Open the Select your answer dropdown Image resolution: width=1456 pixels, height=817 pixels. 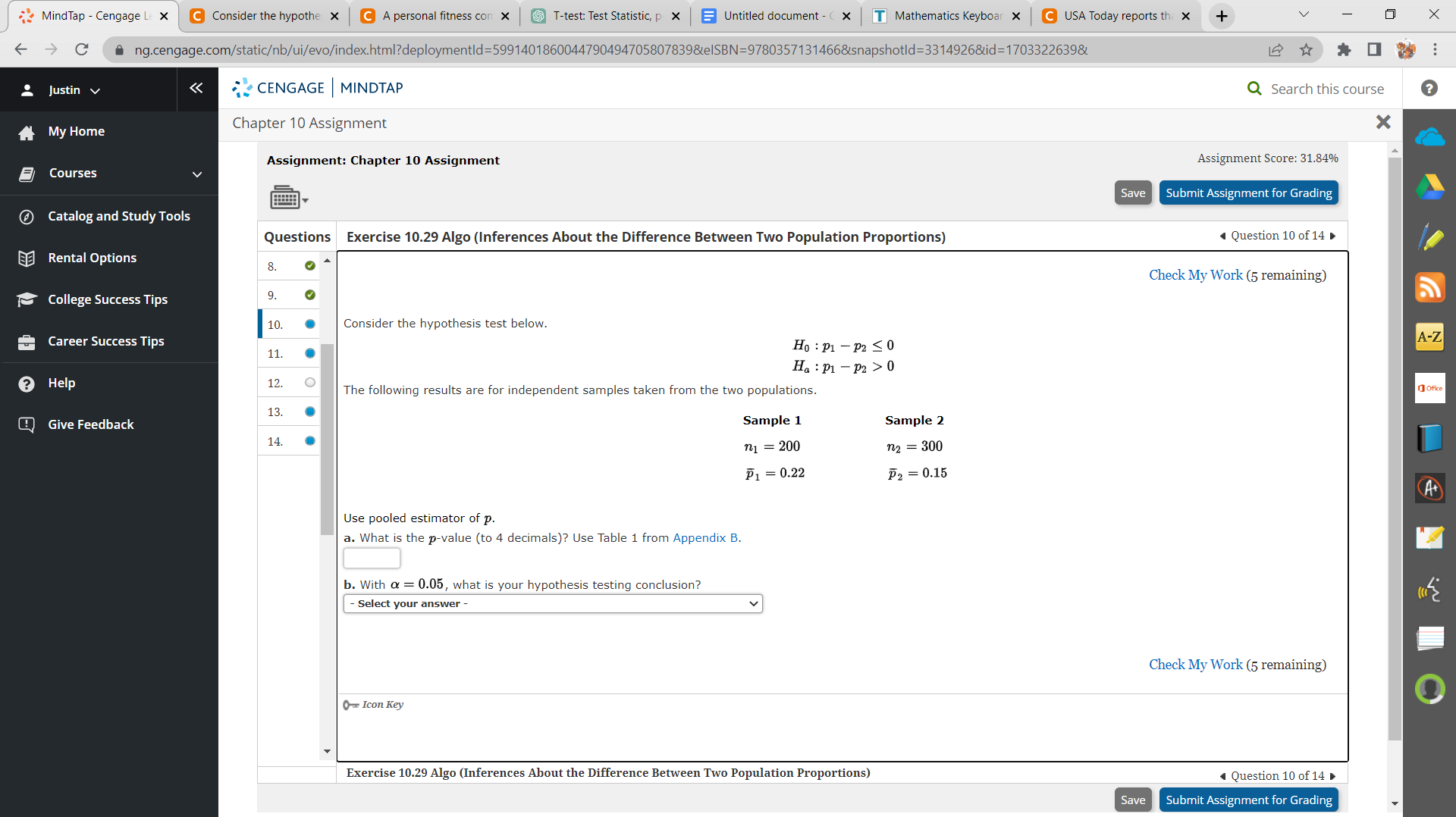[552, 603]
